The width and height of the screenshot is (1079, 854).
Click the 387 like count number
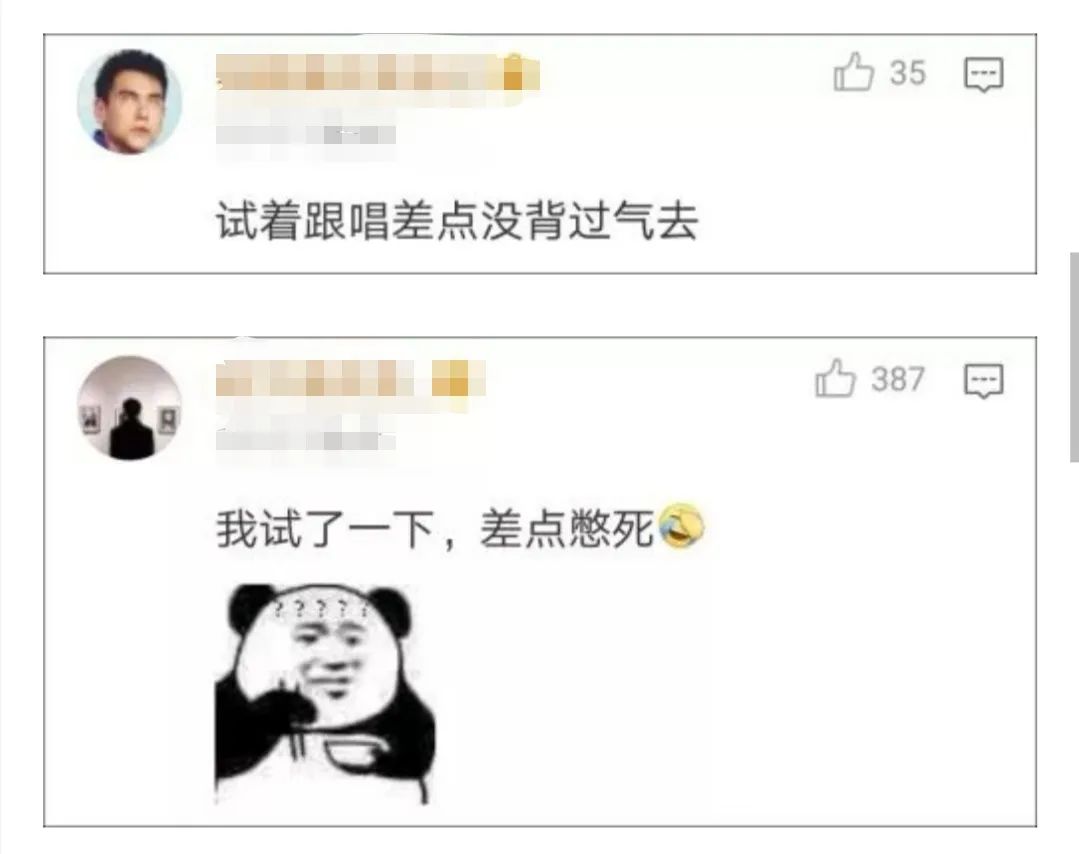point(897,379)
